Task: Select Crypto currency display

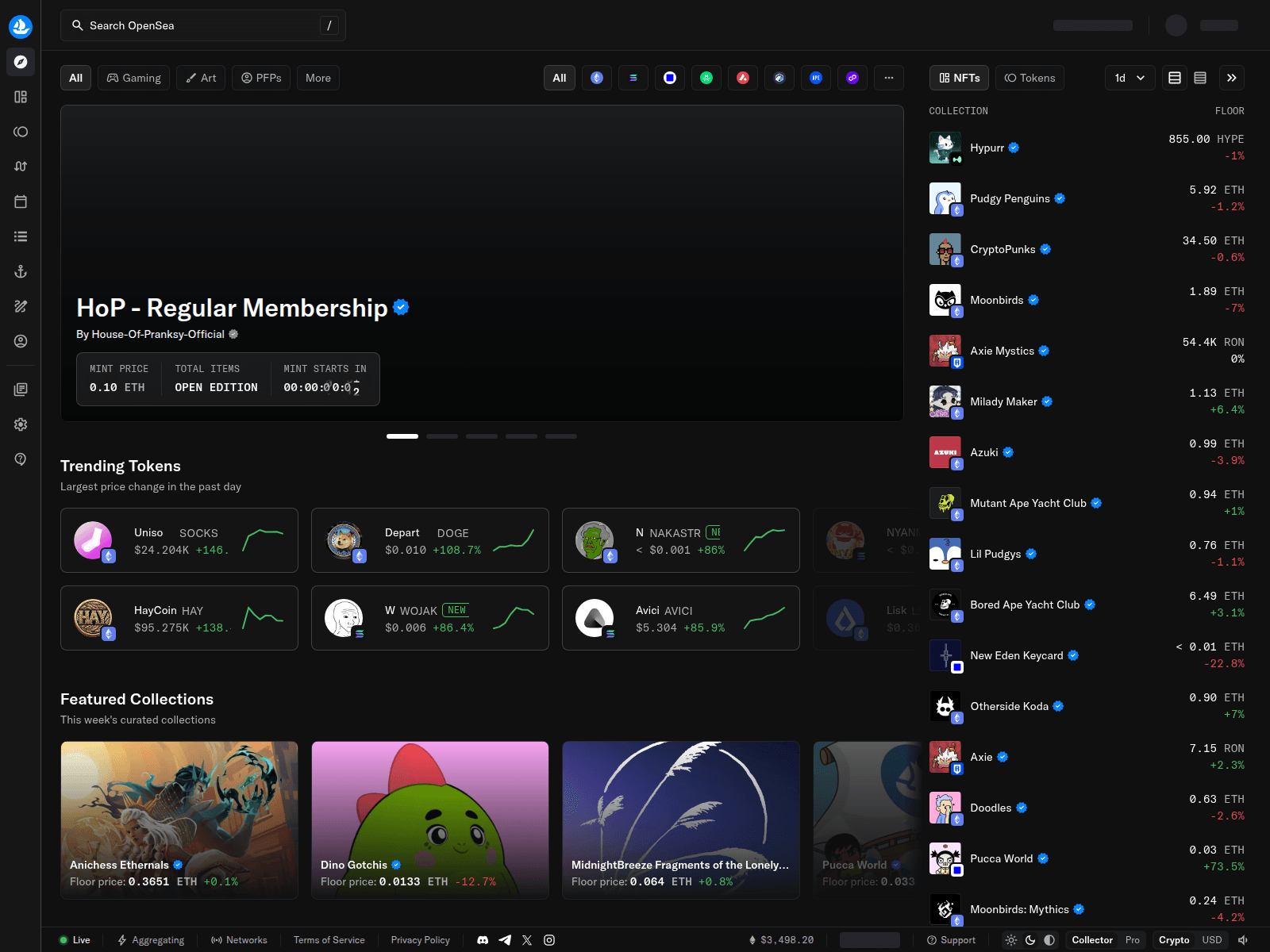Action: click(x=1174, y=940)
